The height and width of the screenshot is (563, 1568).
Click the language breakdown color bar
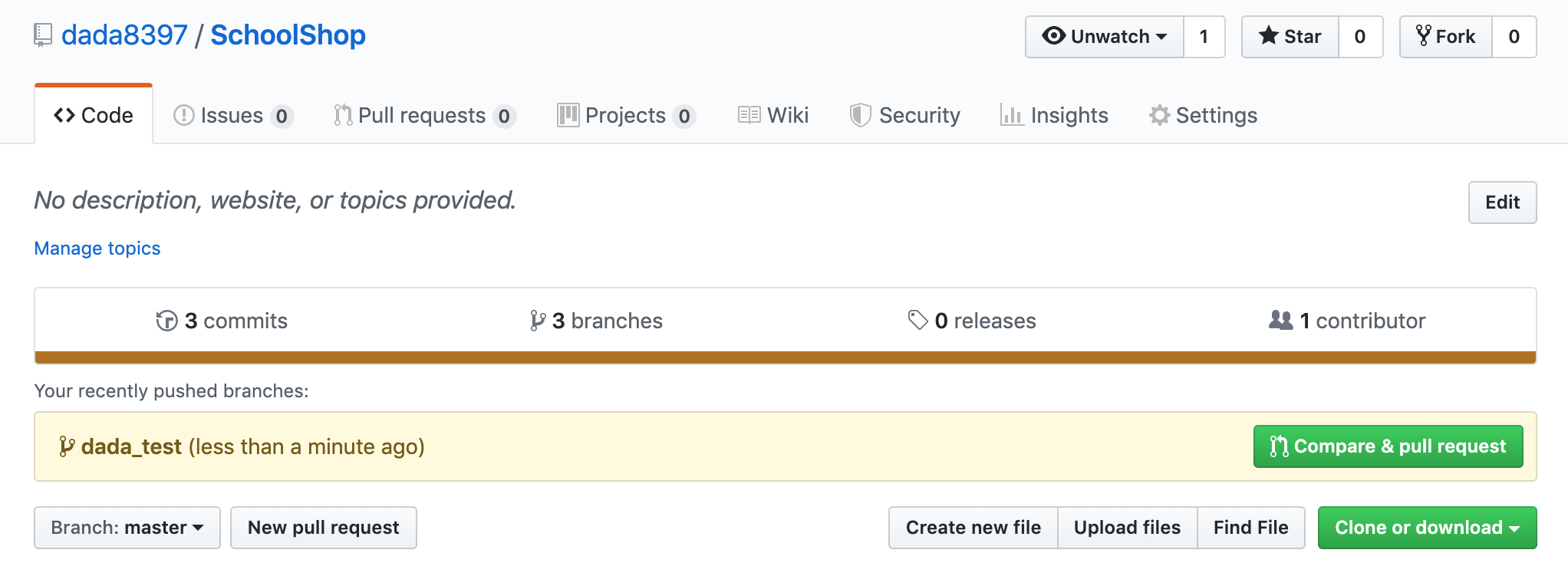pos(786,357)
